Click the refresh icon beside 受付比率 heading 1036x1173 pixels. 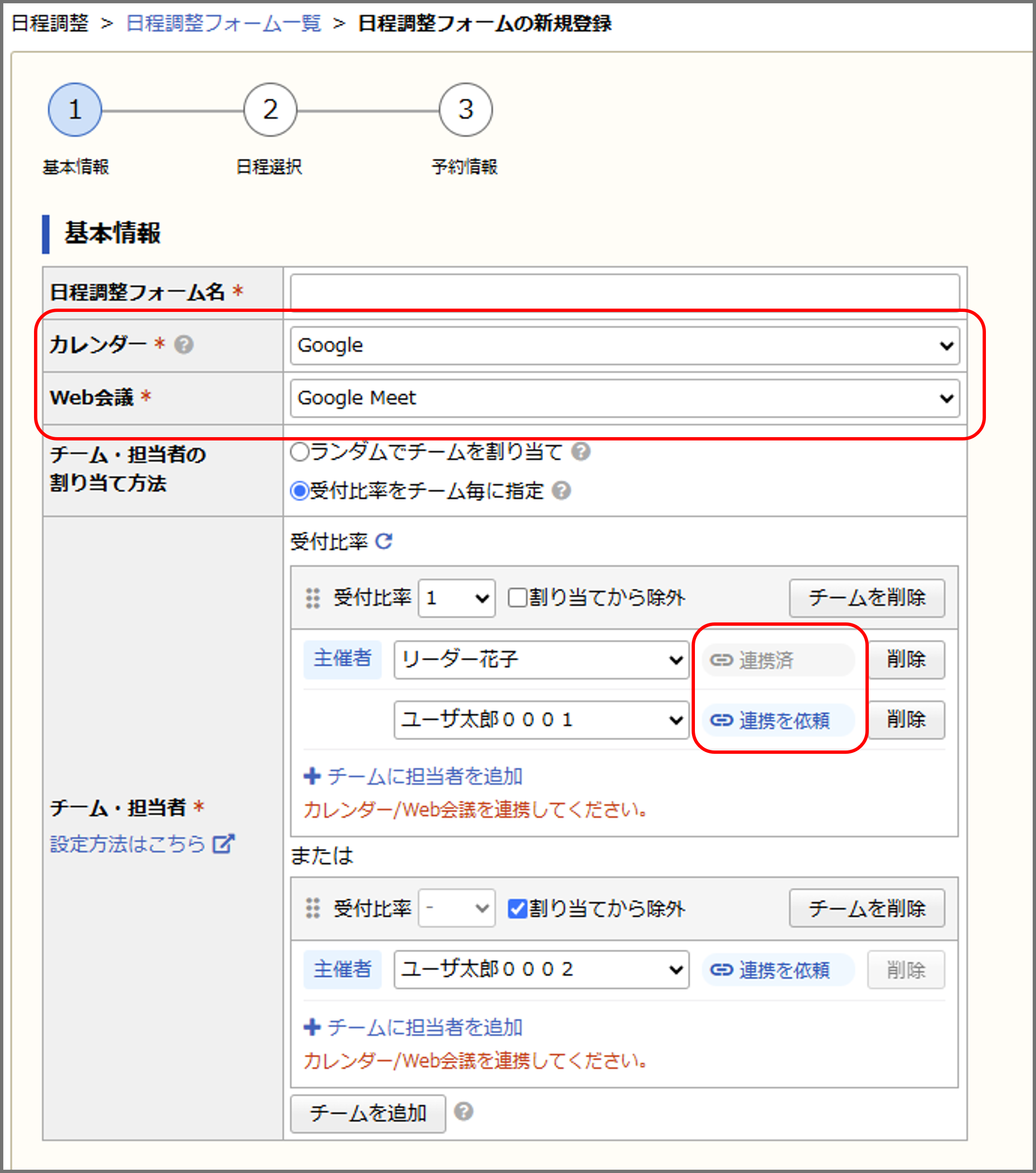click(x=384, y=541)
